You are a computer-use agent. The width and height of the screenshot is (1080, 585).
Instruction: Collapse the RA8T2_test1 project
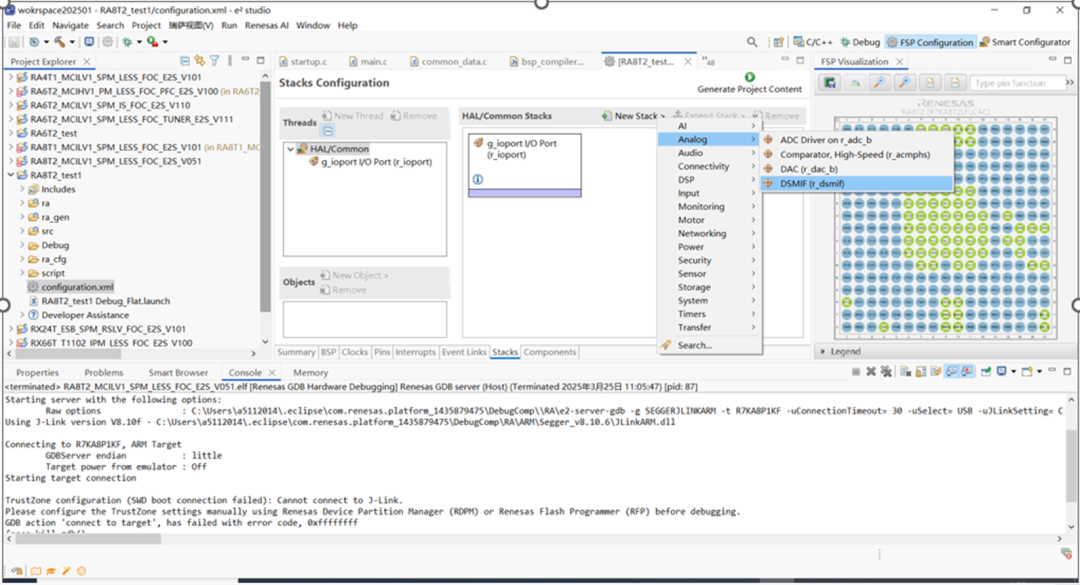10,175
